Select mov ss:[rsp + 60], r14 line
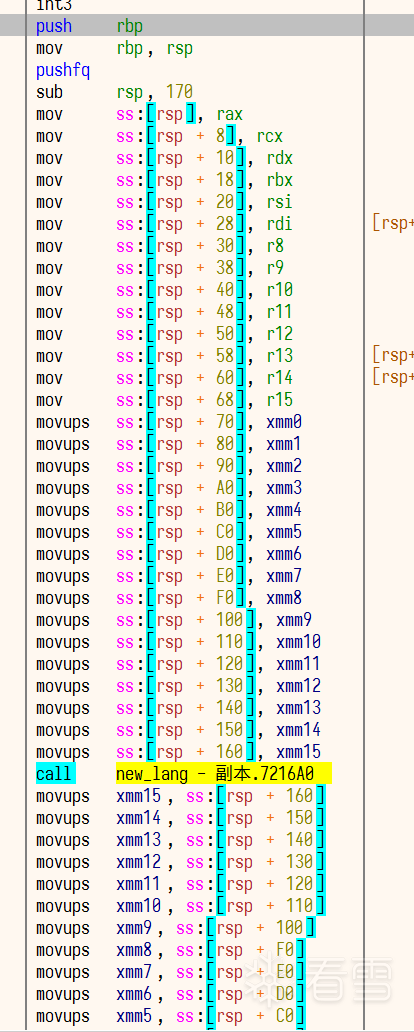 pos(165,378)
